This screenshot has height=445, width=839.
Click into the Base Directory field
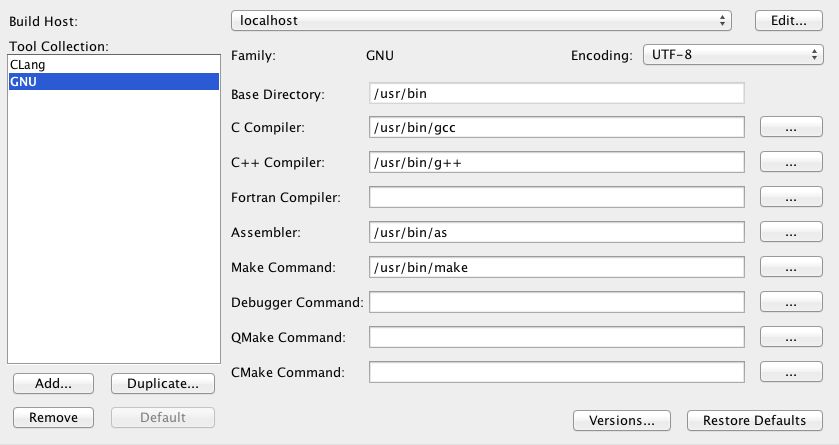click(556, 94)
